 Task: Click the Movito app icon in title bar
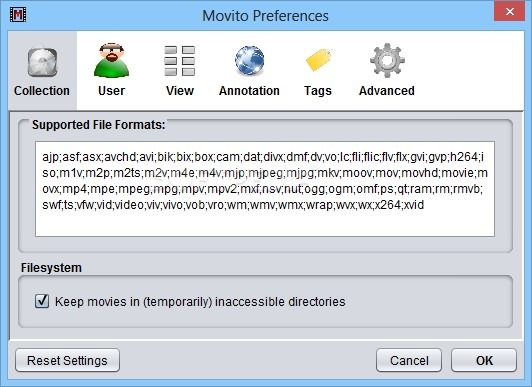(x=18, y=15)
